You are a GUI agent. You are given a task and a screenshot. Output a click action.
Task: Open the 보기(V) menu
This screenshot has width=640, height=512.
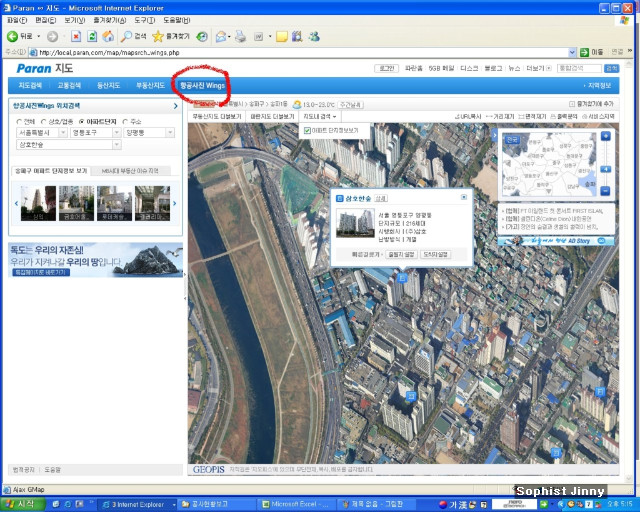pos(74,20)
